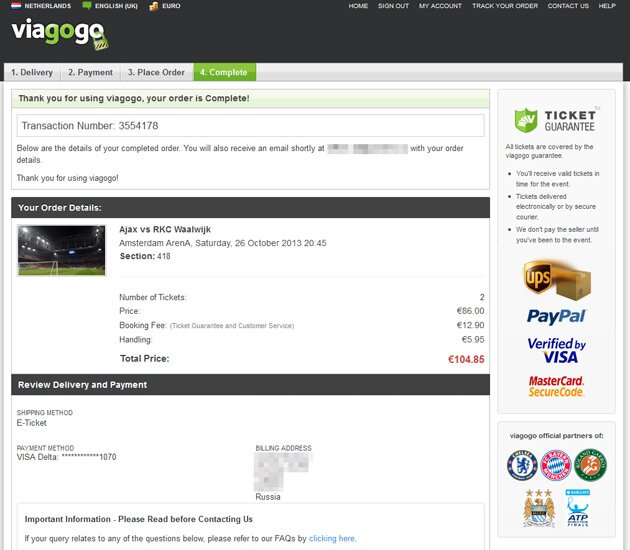Image resolution: width=630 pixels, height=550 pixels.
Task: Go to My Account in top menu
Action: 440,6
